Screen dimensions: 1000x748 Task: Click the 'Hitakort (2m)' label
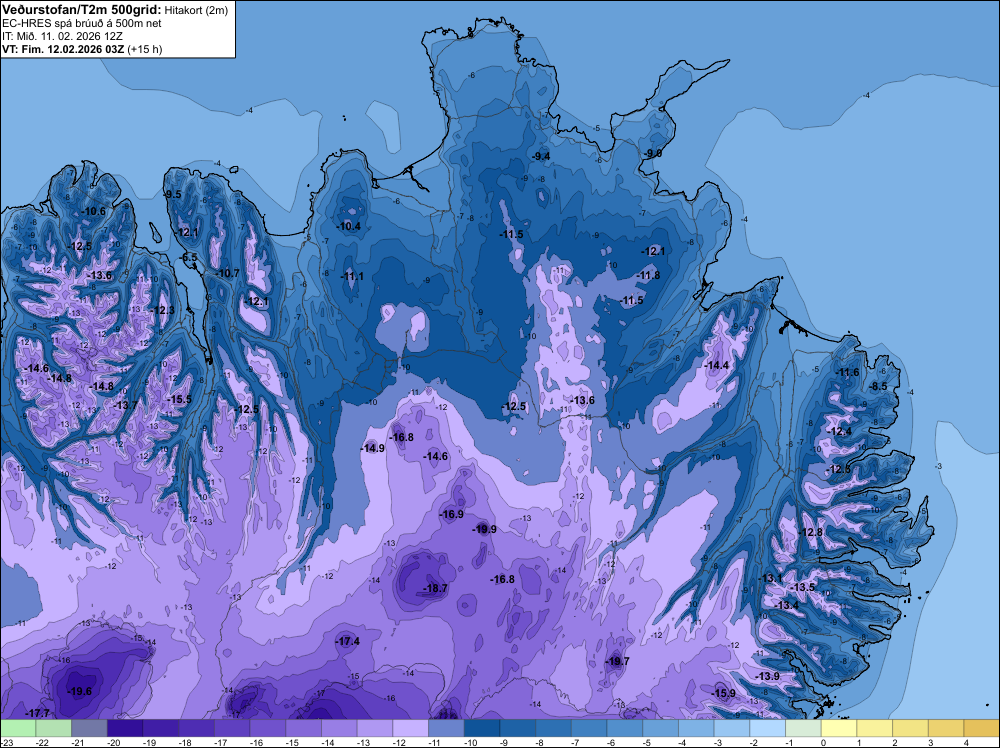195,10
